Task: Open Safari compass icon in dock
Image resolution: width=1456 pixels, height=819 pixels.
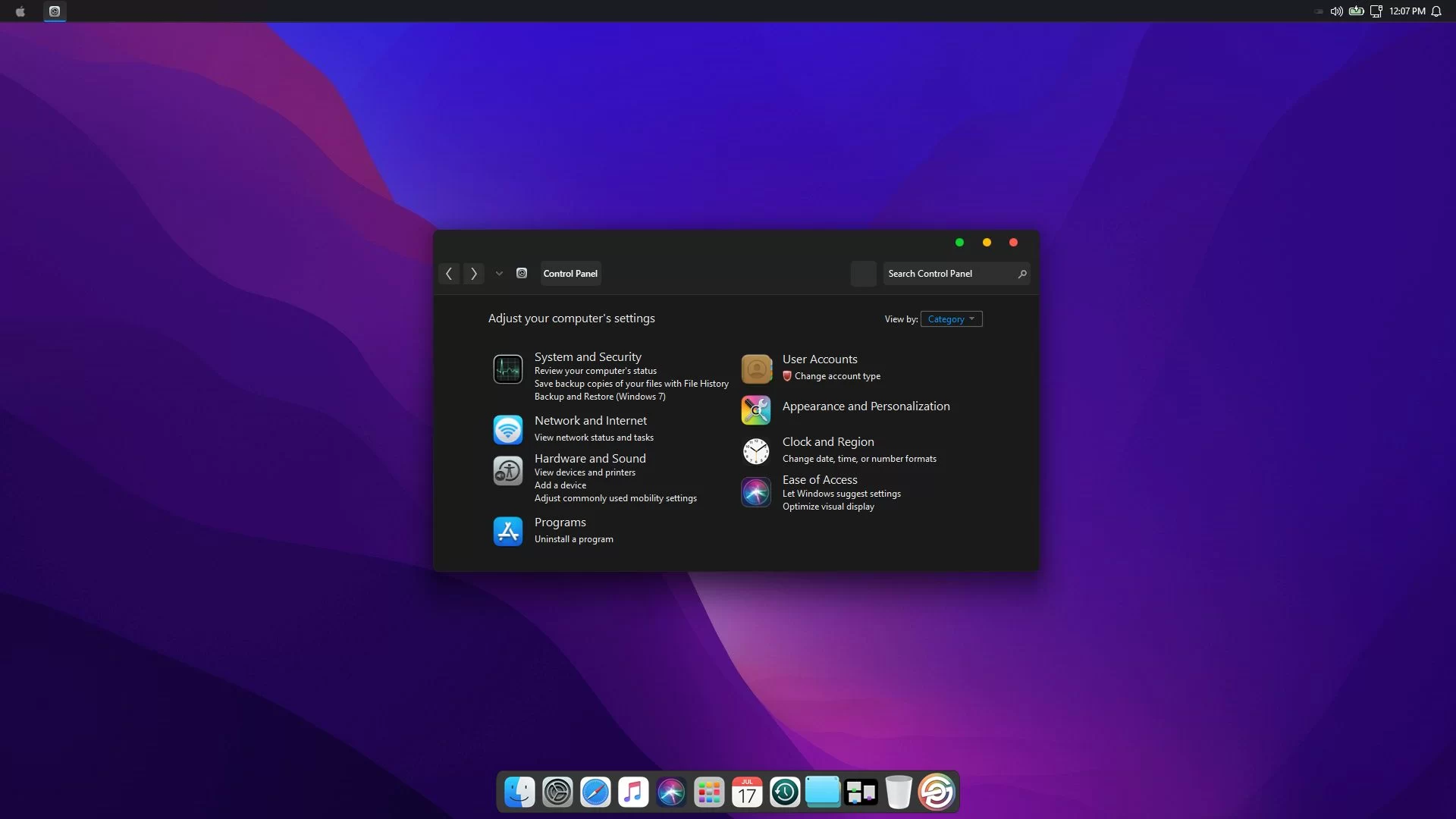Action: (595, 792)
